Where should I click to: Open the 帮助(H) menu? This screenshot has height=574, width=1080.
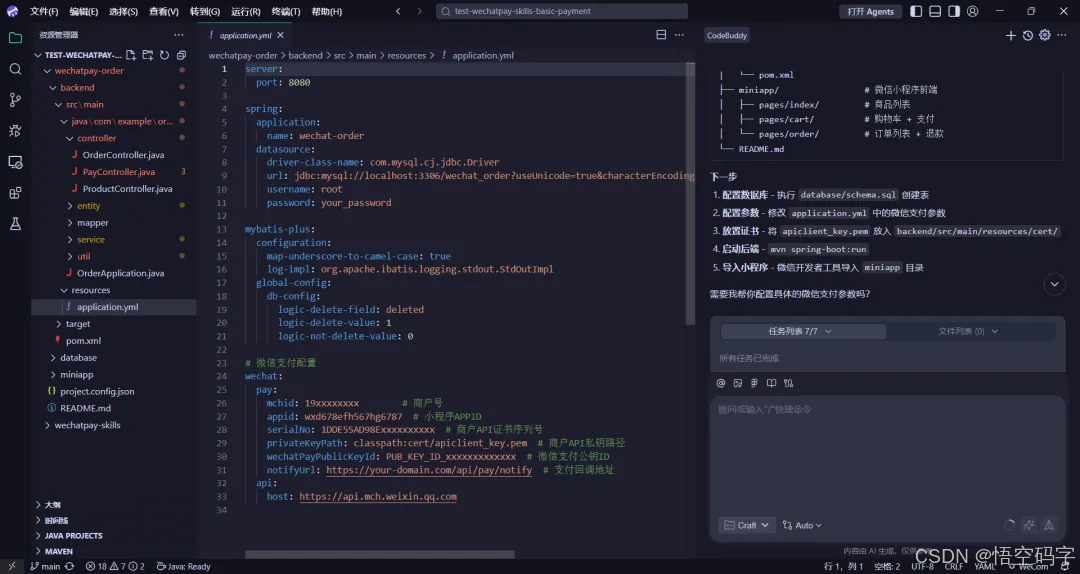[x=326, y=11]
